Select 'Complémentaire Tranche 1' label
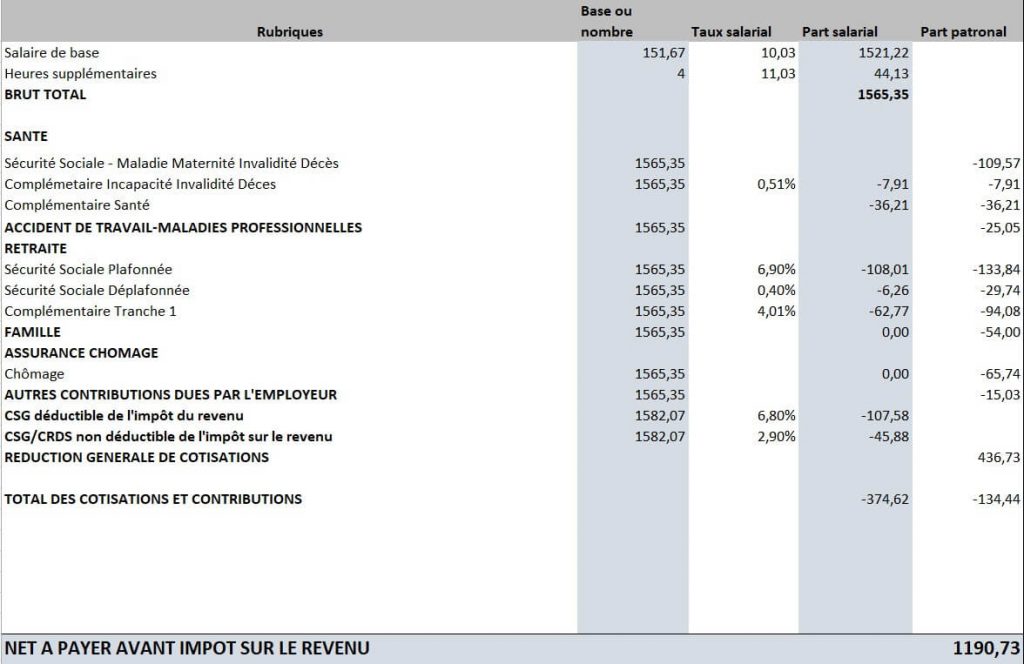This screenshot has width=1024, height=664. tap(90, 311)
